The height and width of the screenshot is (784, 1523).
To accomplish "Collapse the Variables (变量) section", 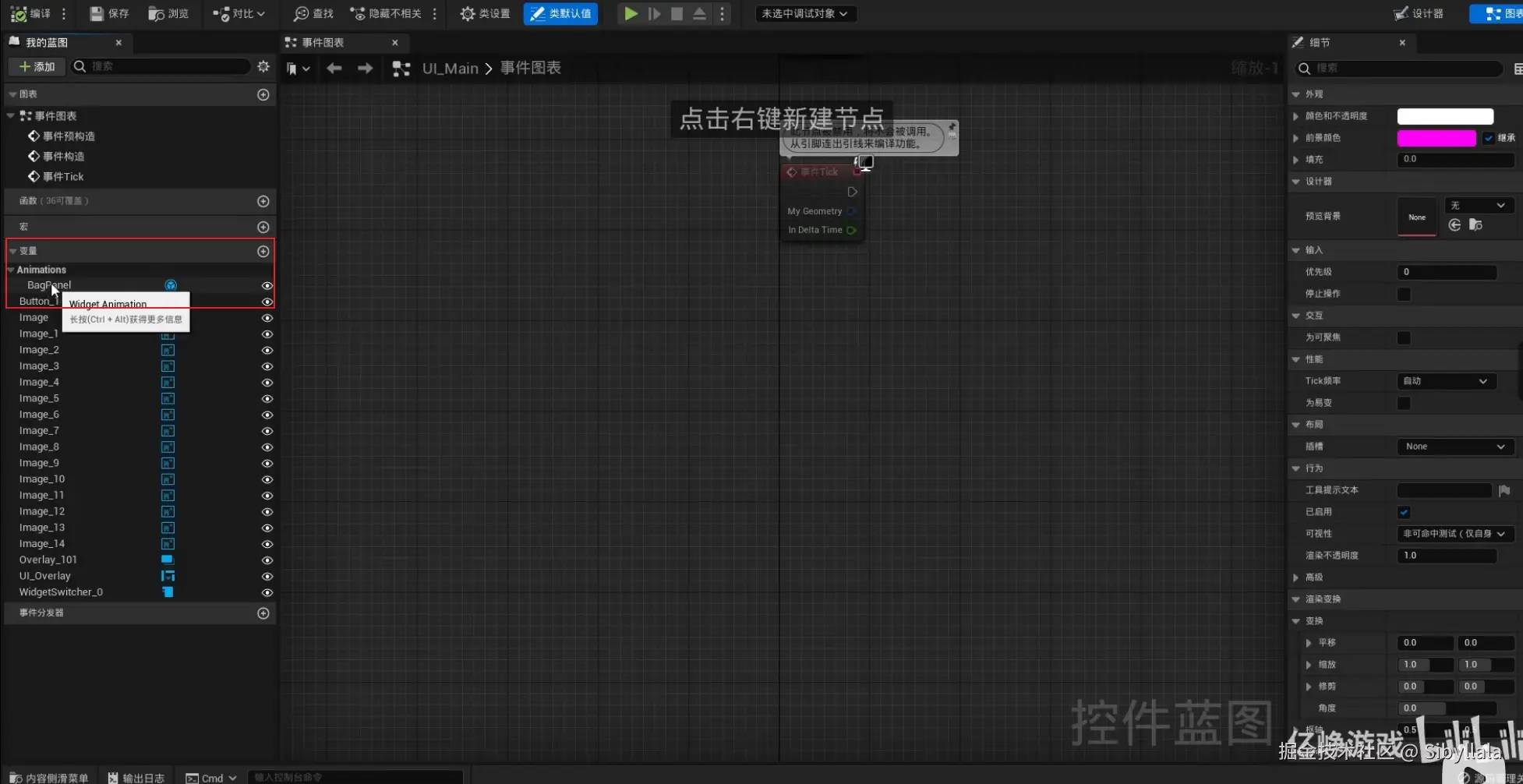I will [x=12, y=251].
